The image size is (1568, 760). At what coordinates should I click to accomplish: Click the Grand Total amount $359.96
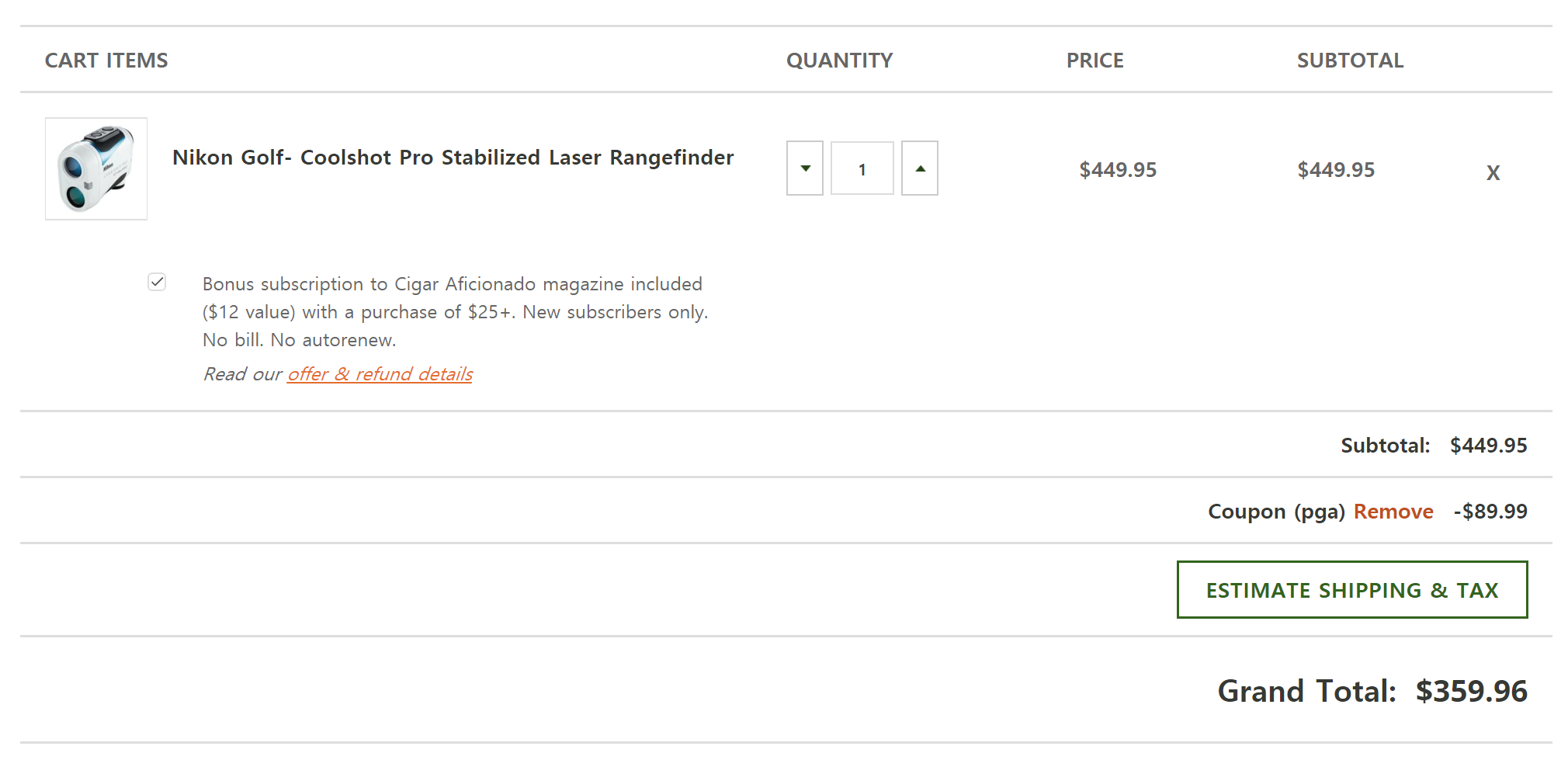1471,691
